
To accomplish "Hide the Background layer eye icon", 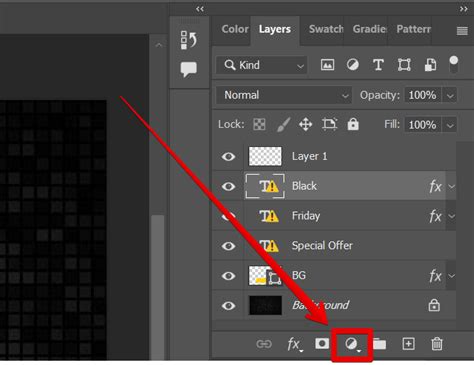I will [228, 306].
